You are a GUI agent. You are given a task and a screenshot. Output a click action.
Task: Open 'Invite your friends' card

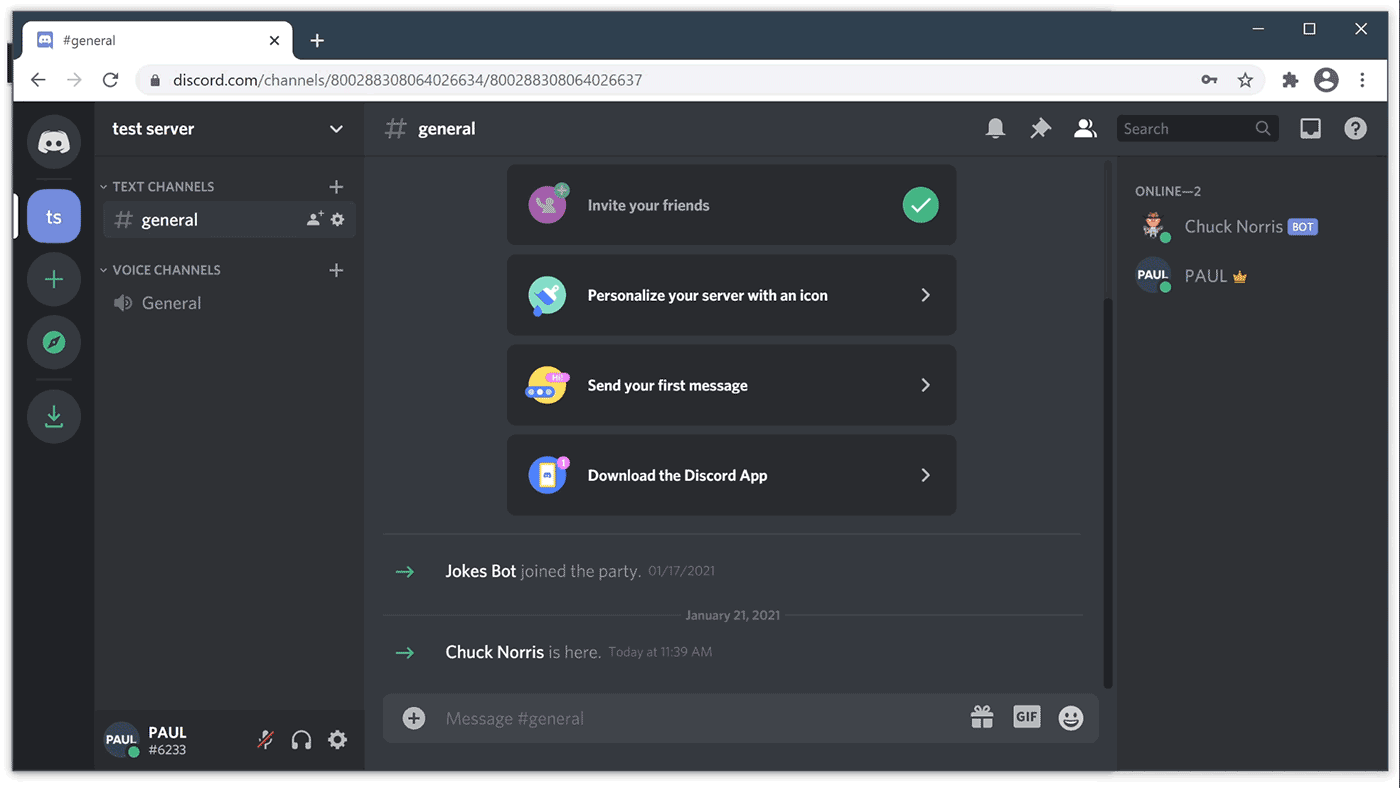pyautogui.click(x=732, y=205)
